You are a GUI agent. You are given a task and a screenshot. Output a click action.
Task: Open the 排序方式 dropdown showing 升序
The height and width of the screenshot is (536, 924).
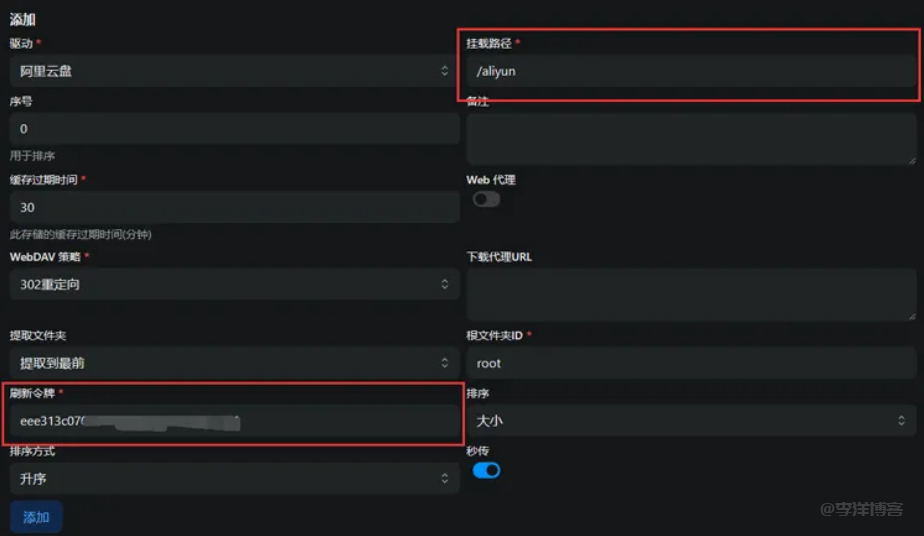[x=234, y=479]
